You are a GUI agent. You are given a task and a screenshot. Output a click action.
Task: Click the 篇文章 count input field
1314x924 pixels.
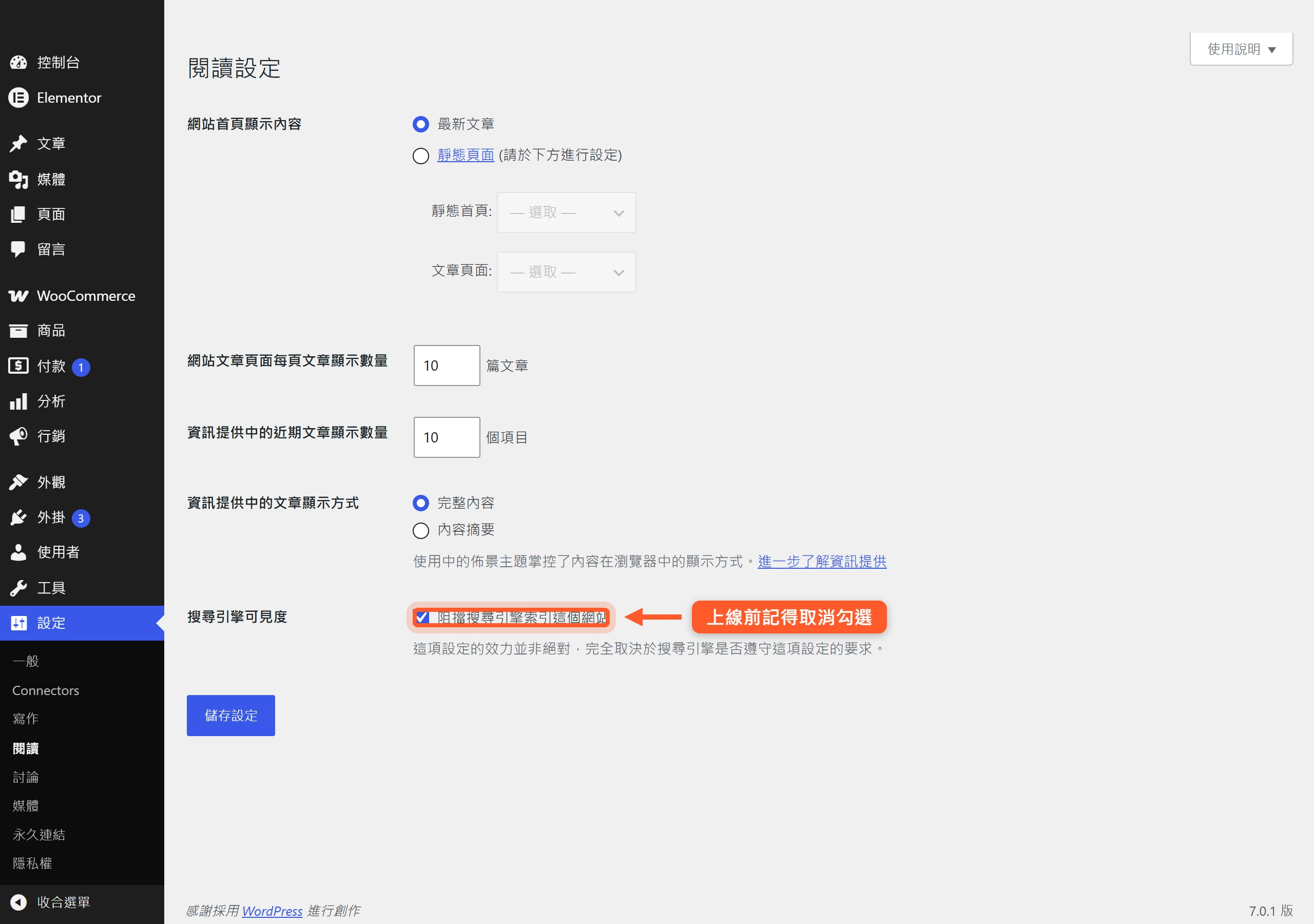(447, 365)
